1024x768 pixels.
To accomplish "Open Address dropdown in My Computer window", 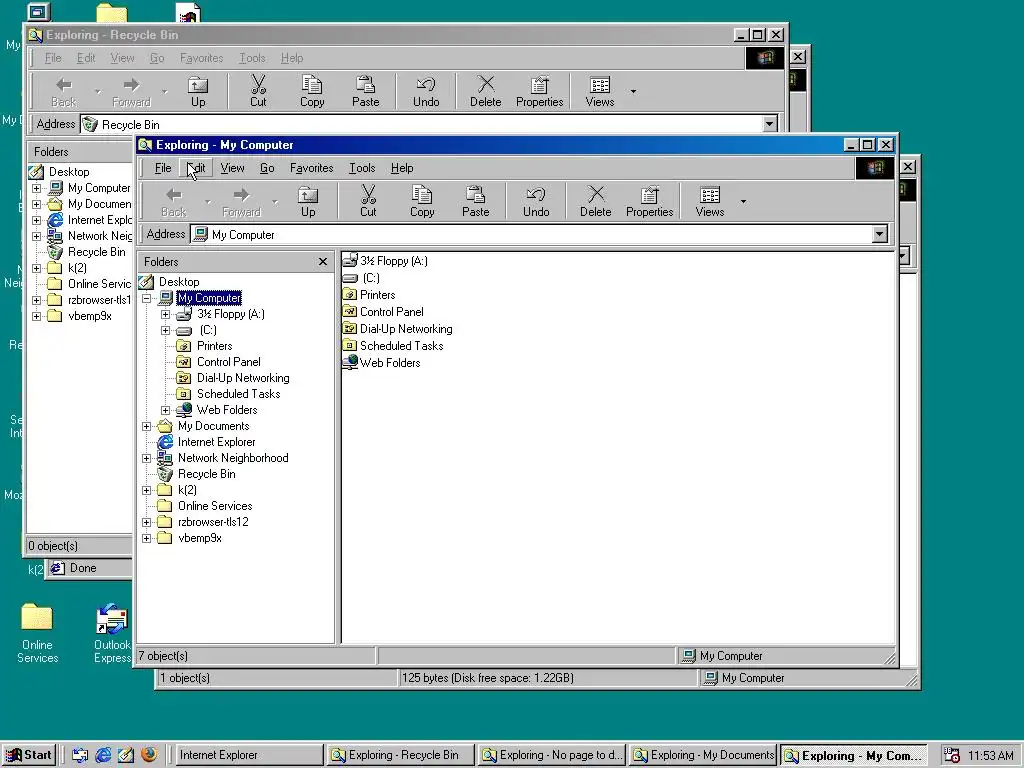I will pos(880,234).
